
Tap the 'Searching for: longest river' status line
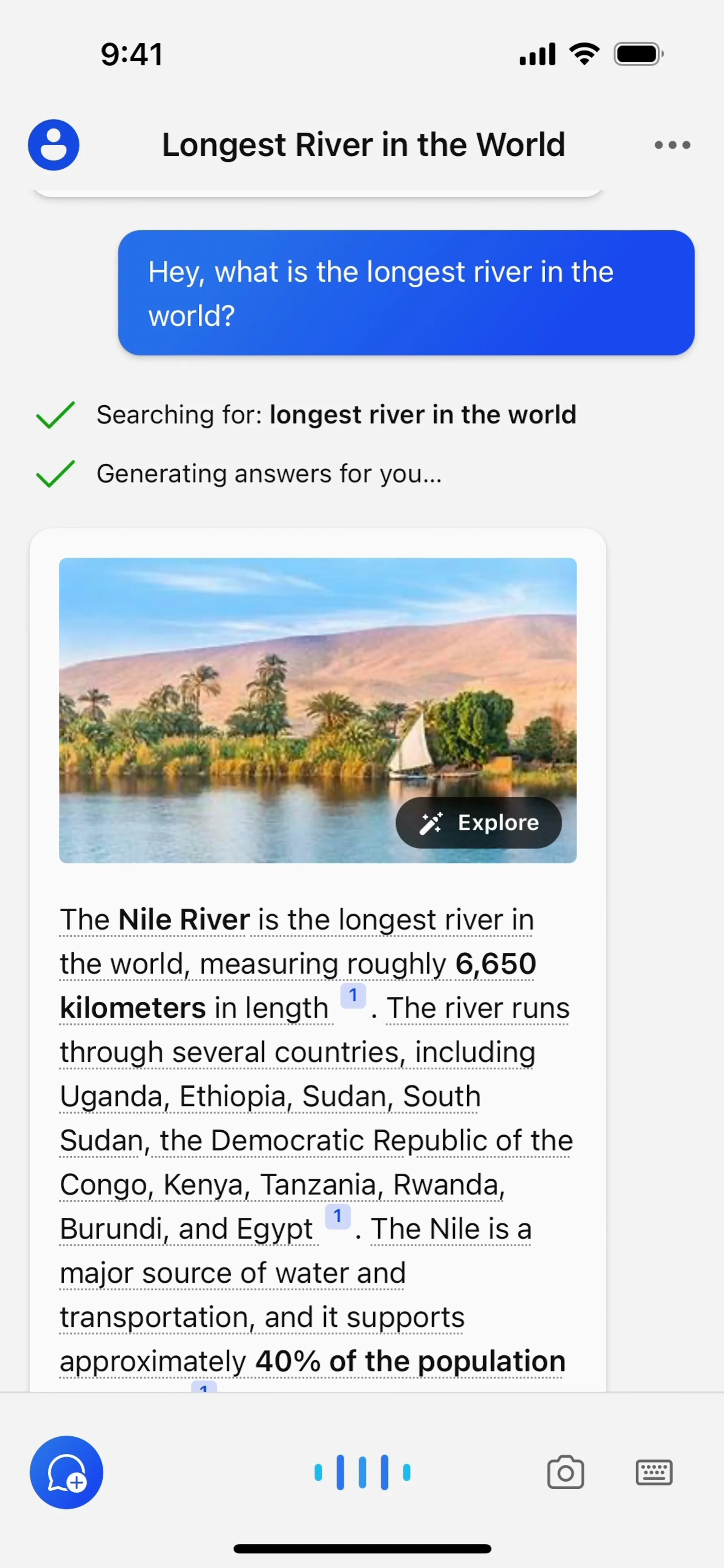(336, 415)
